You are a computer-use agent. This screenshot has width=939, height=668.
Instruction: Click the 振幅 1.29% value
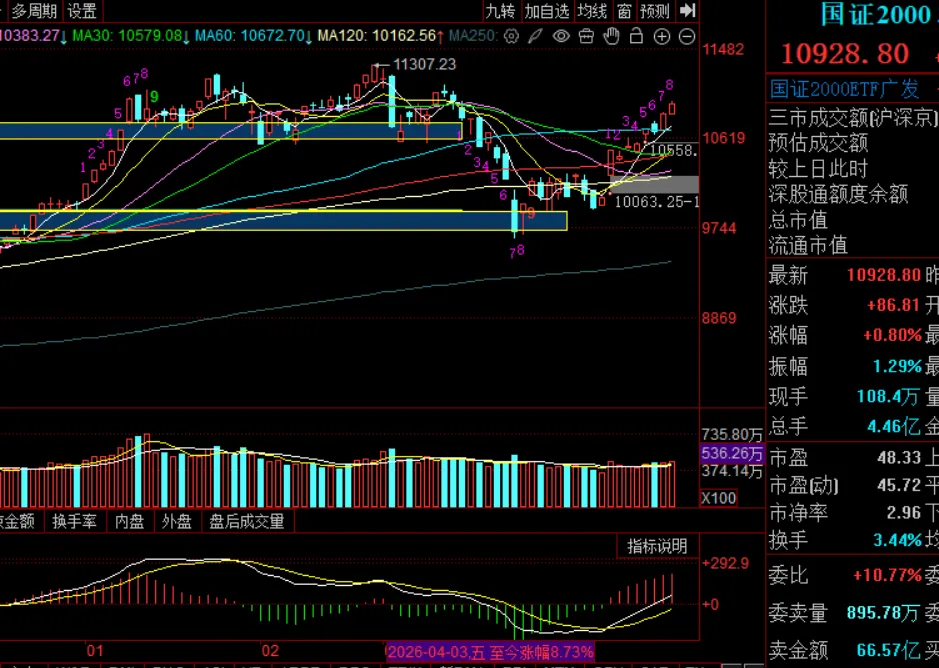[x=897, y=365]
